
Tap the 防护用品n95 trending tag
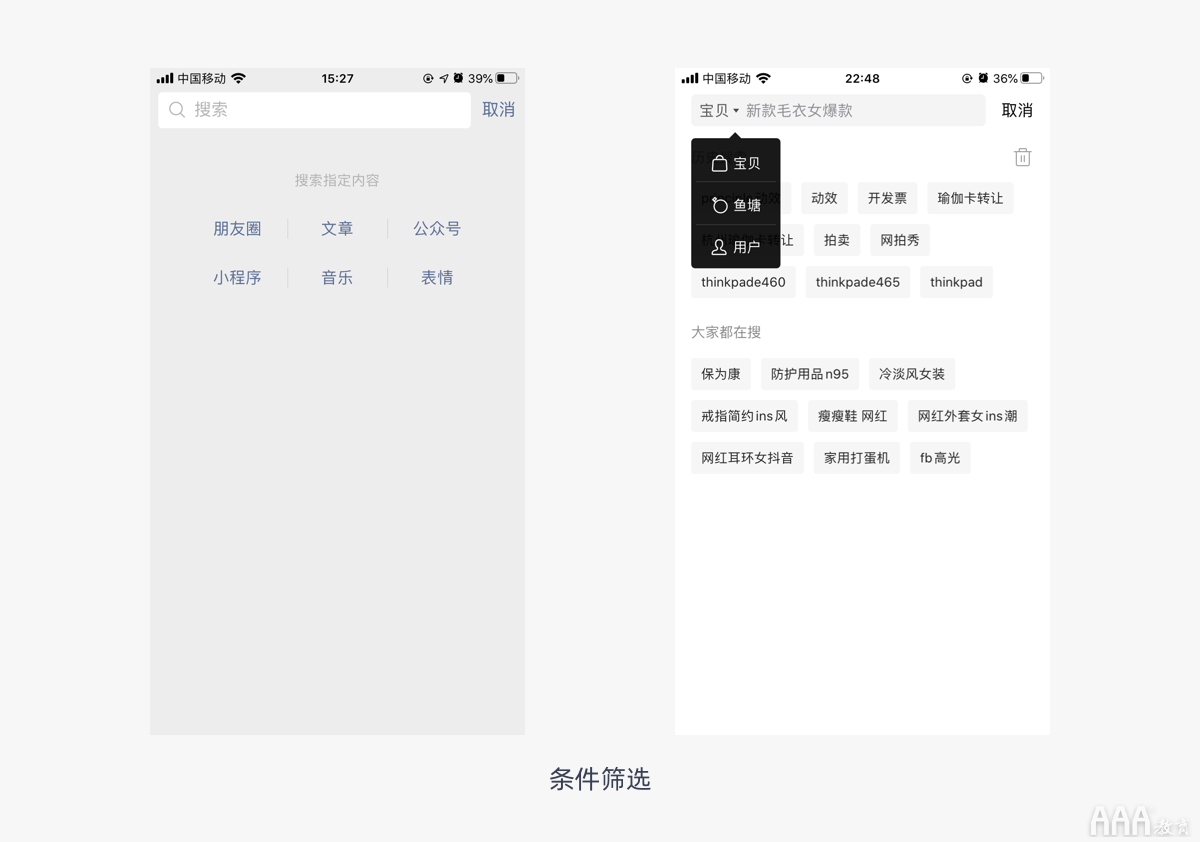coord(810,374)
